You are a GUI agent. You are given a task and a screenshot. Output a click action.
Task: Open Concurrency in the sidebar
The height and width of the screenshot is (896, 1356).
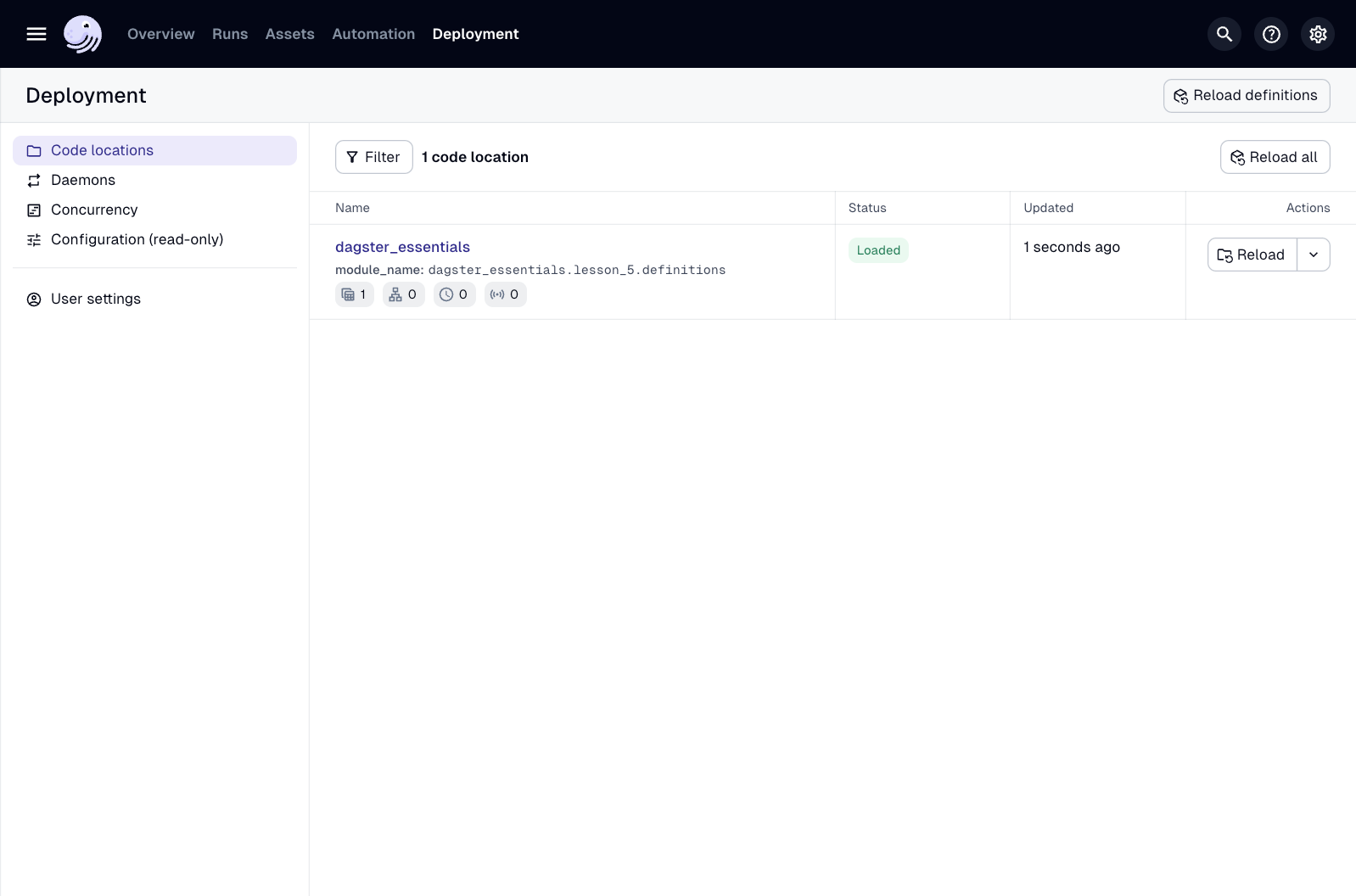pyautogui.click(x=94, y=210)
